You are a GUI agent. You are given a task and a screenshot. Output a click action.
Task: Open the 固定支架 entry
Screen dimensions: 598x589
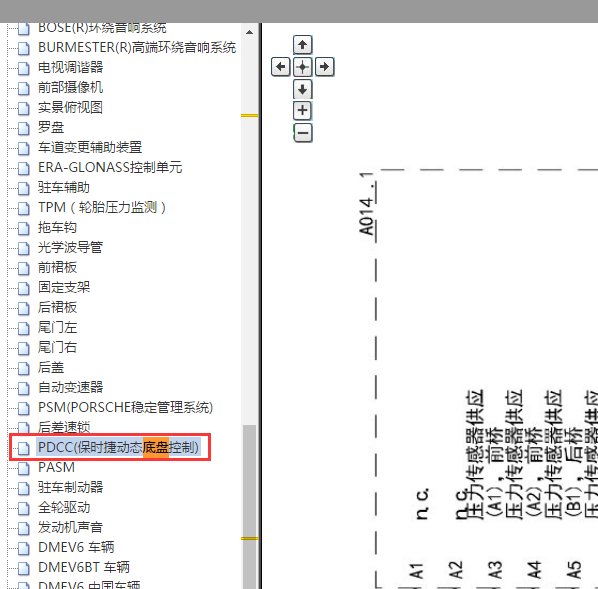[64, 287]
